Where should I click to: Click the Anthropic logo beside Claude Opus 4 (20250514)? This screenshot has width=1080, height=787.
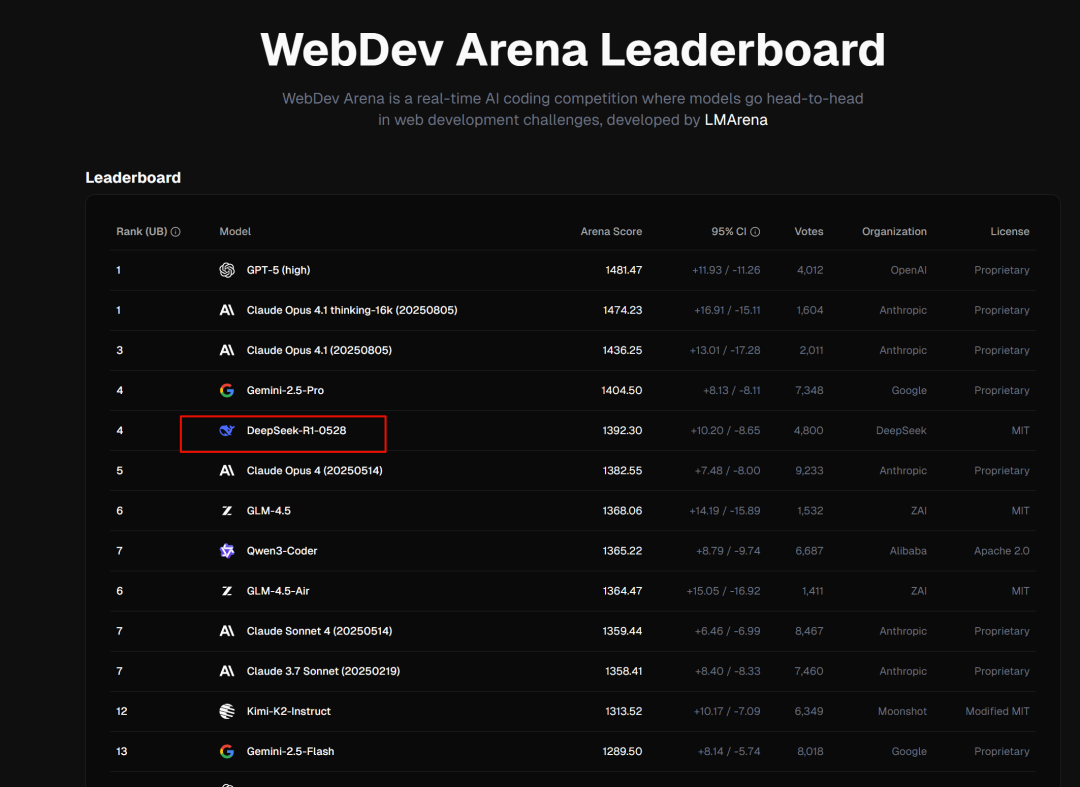point(227,470)
